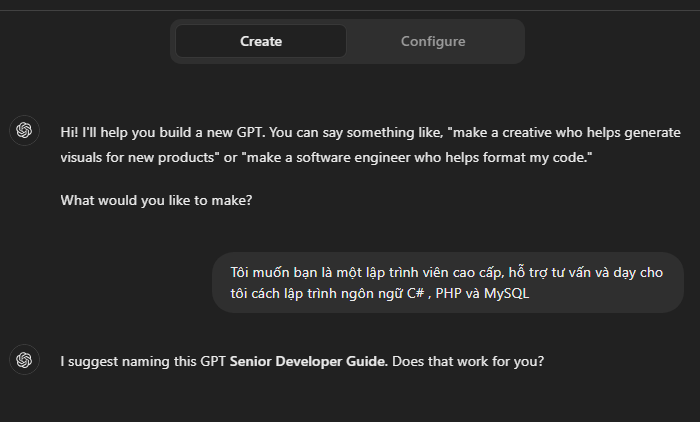Click the "You can say something like" text
Viewport: 700px width, 422px height.
point(356,133)
